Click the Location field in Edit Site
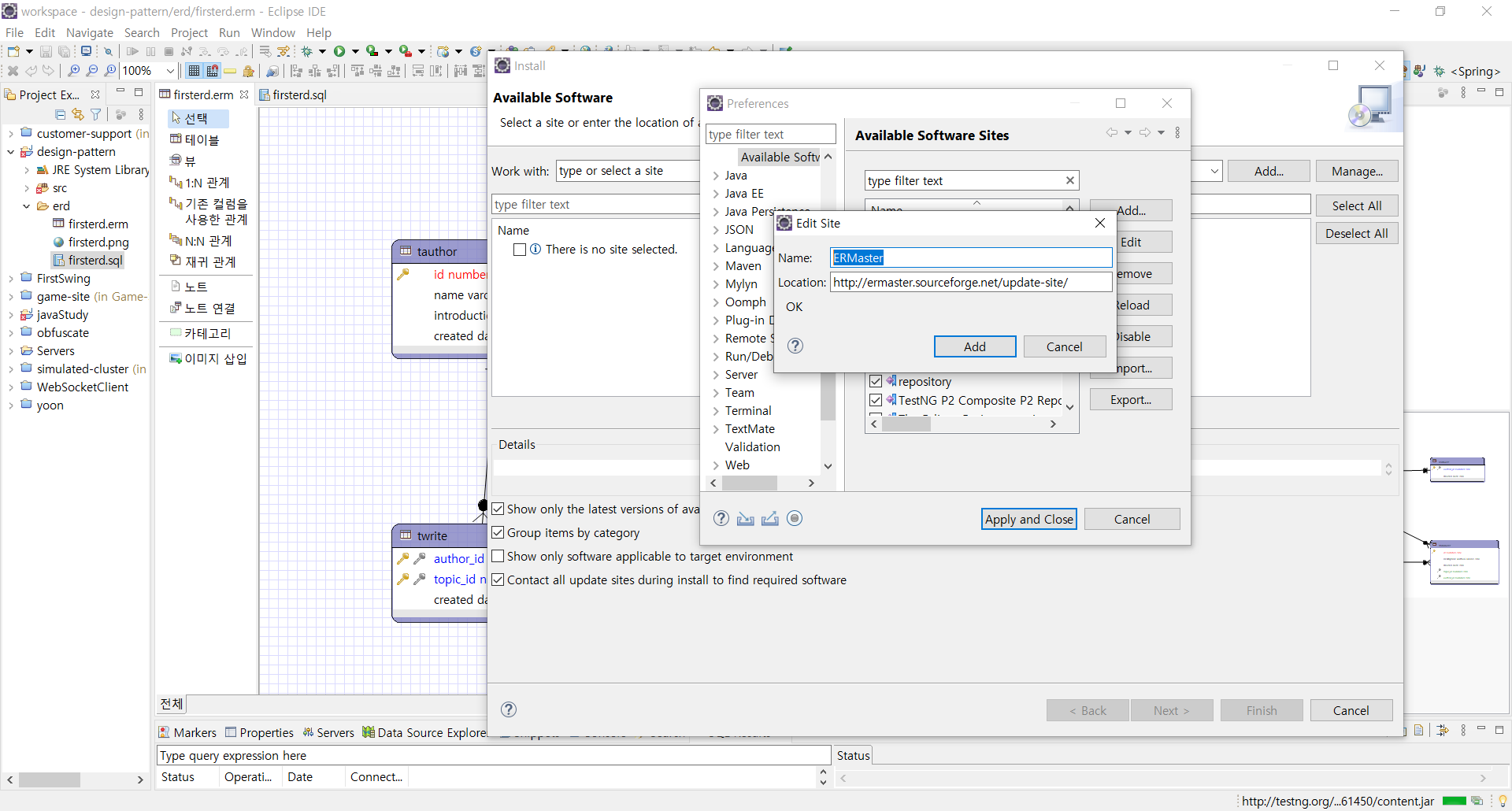 point(971,282)
